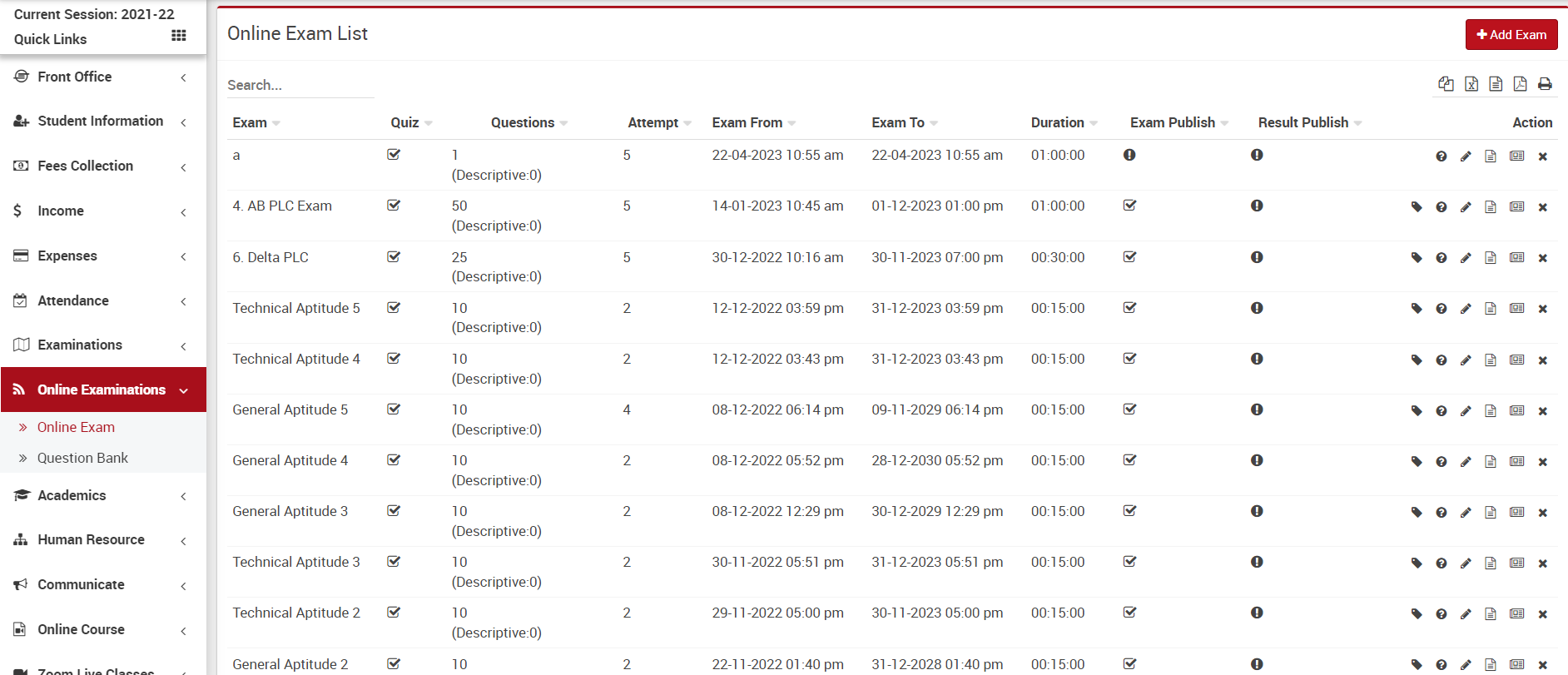The image size is (1568, 675).
Task: Open the question mark icon for General Aptitude 5
Action: pyautogui.click(x=1441, y=411)
